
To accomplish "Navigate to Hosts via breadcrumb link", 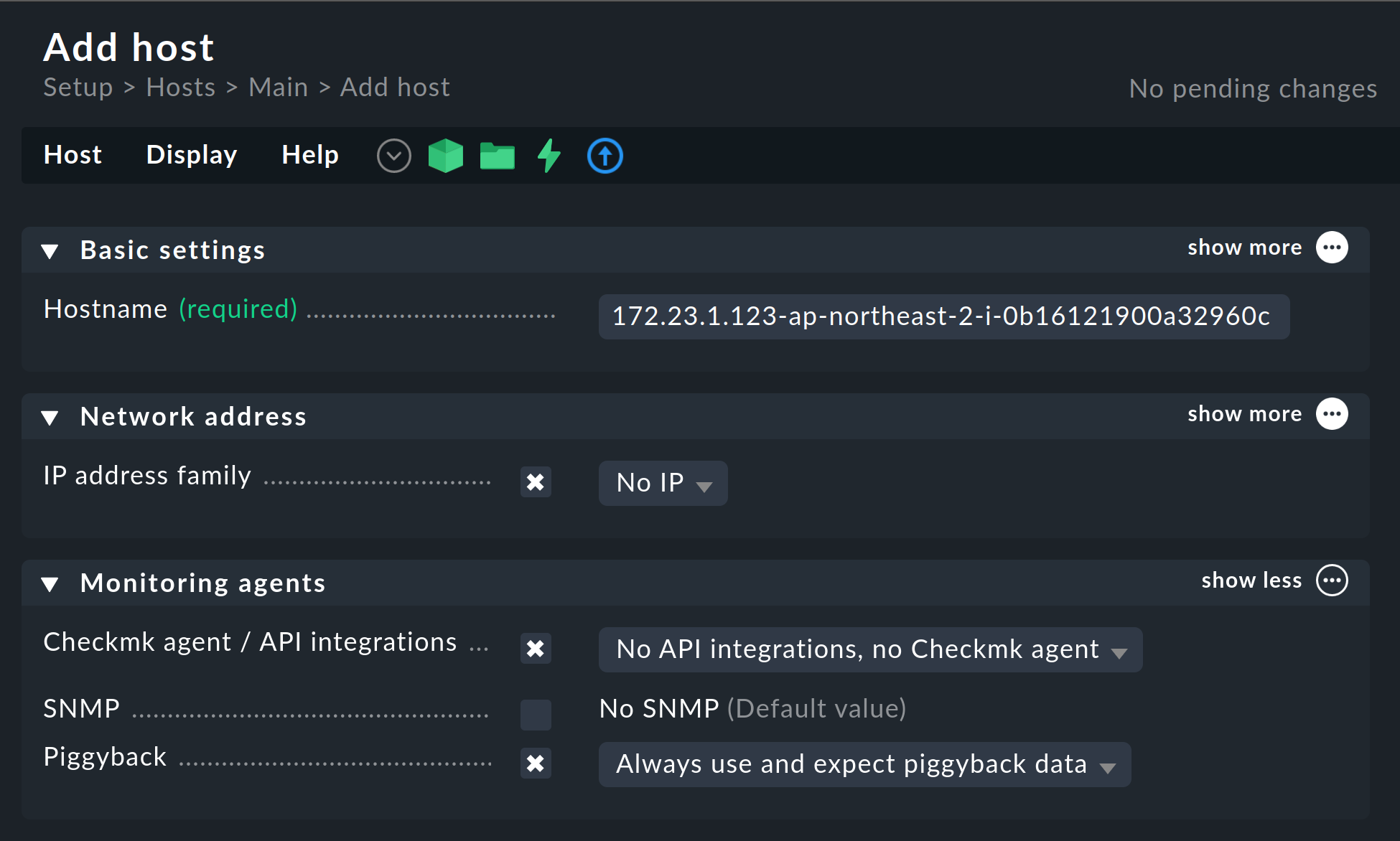I will (180, 87).
